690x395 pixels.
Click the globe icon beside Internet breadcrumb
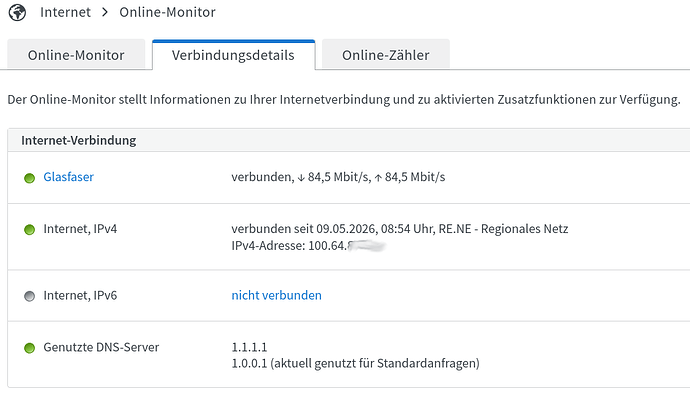18,12
